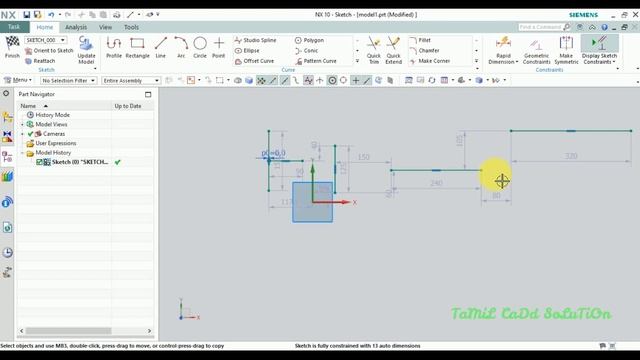Select the Arc tool
Viewport: 640px width, 360px height.
181,47
